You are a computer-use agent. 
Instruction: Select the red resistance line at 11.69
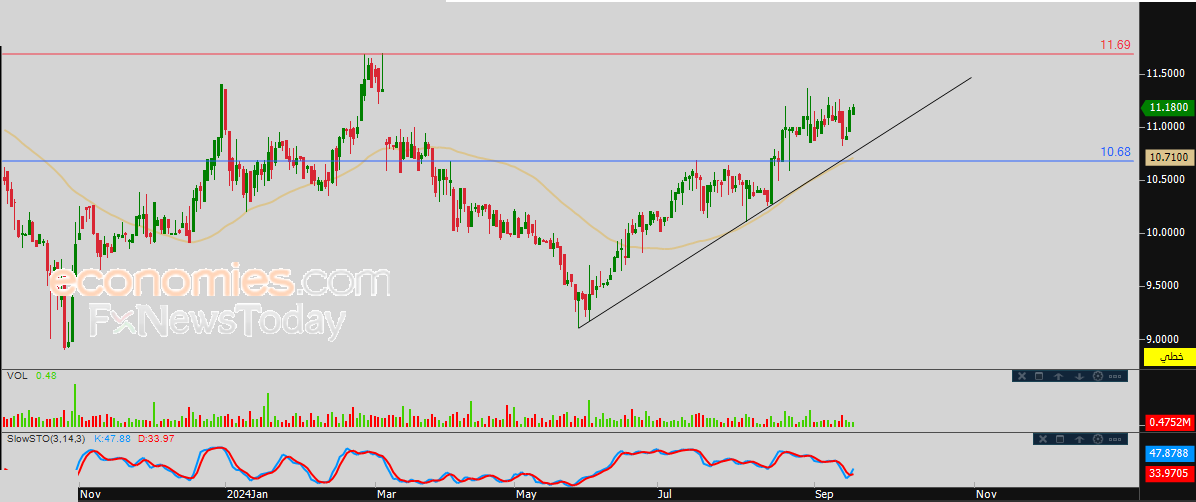(567, 54)
